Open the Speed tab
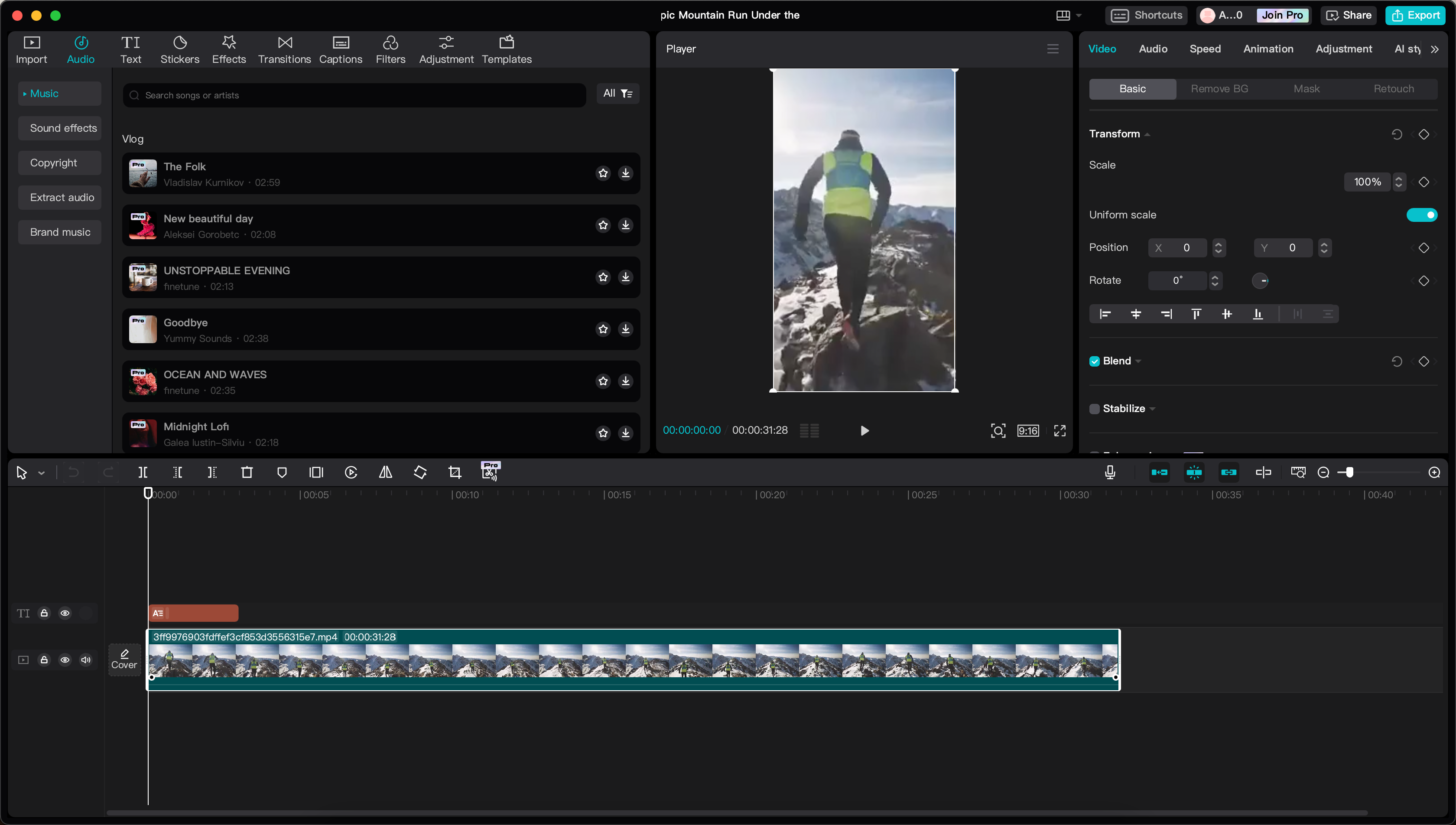1456x825 pixels. click(1206, 49)
